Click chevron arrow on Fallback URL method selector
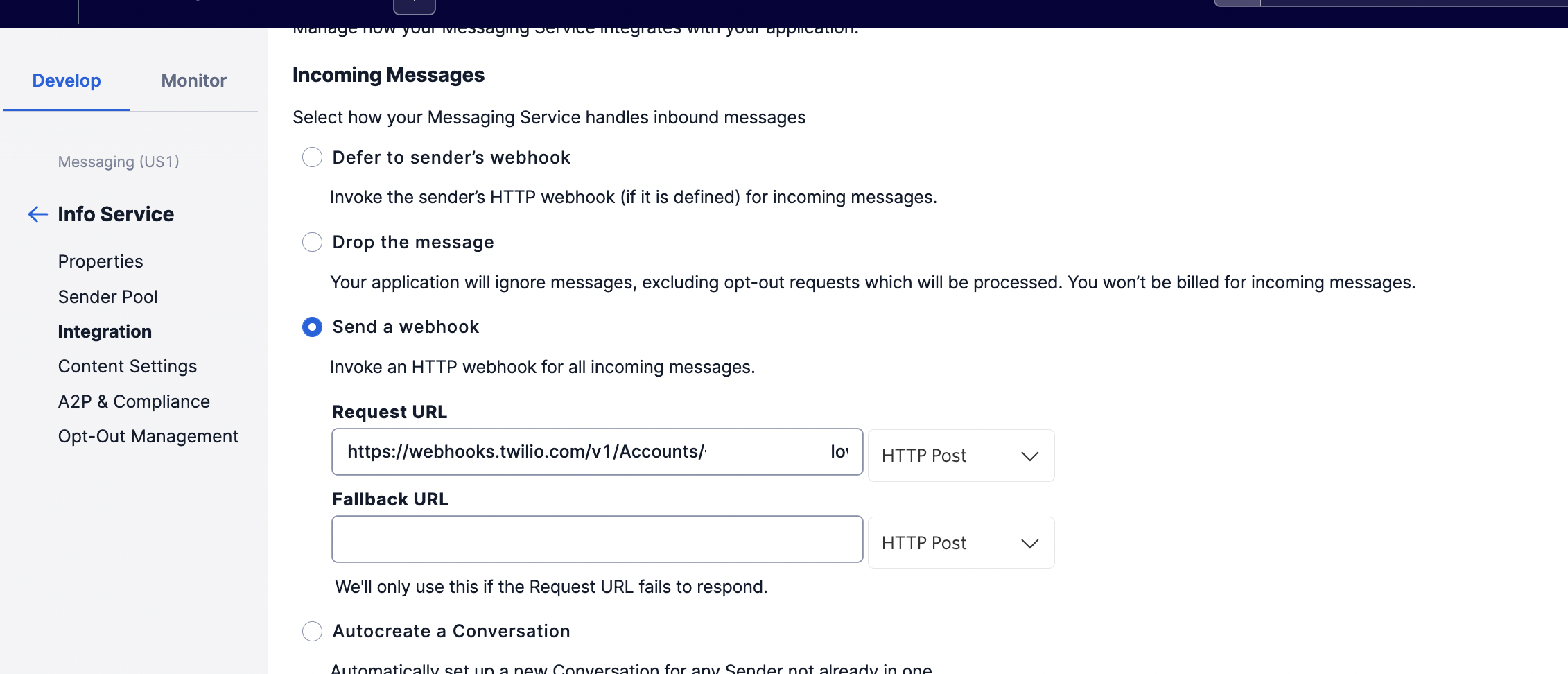This screenshot has height=674, width=1568. (1029, 544)
